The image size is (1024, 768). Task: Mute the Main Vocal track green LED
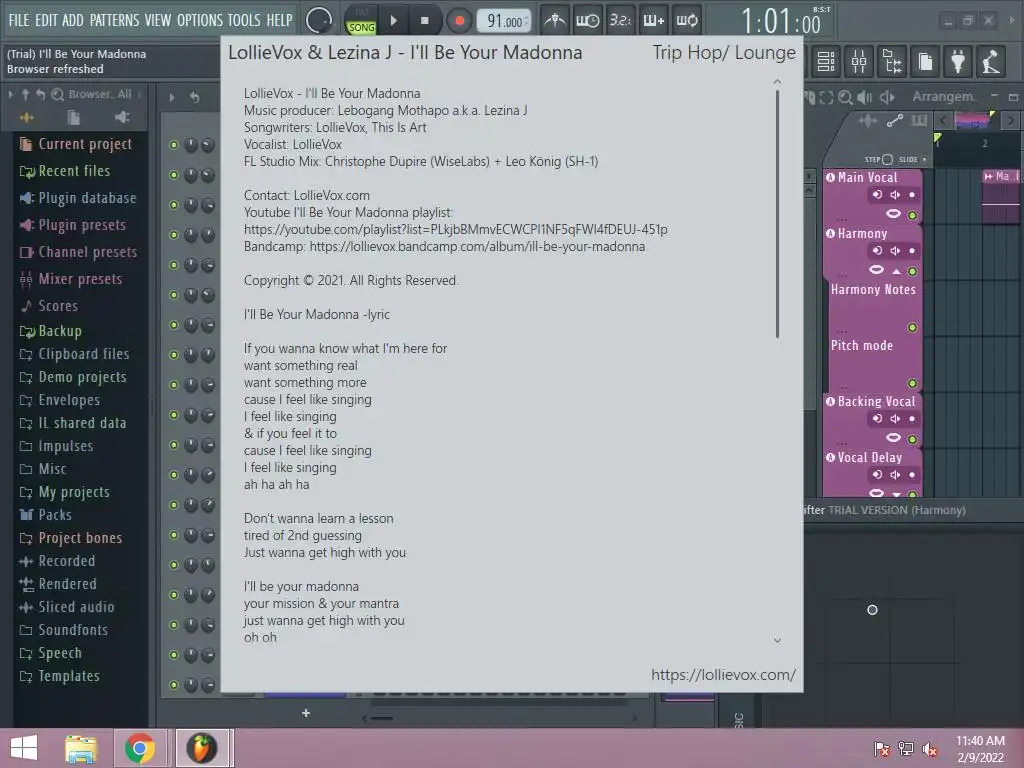(912, 215)
